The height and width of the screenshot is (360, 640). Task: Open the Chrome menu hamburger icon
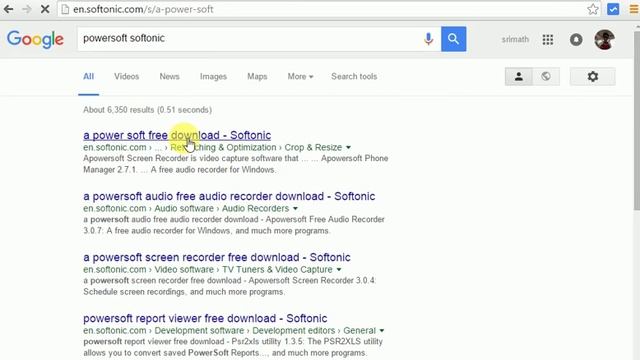pyautogui.click(x=634, y=9)
